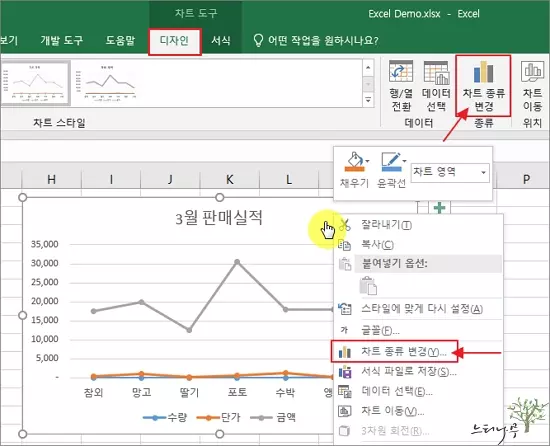Click the paste option clipboard icon
550x446 pixels.
click(x=368, y=286)
